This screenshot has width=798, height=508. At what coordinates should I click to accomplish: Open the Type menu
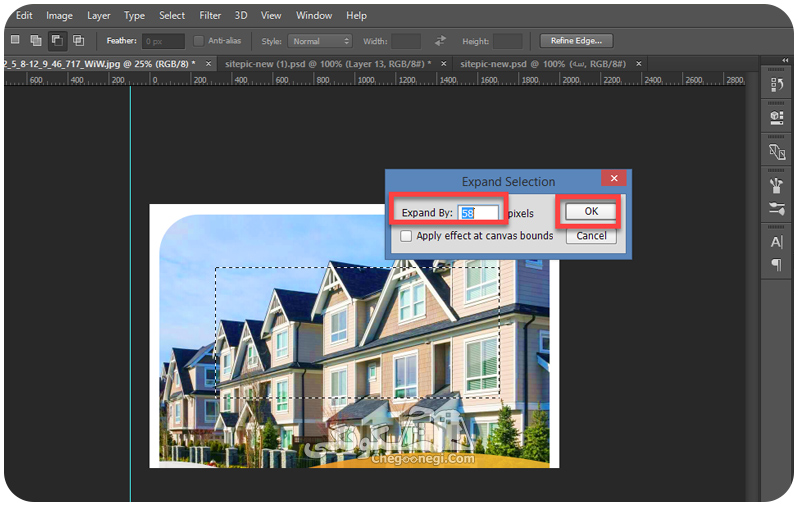(x=134, y=16)
